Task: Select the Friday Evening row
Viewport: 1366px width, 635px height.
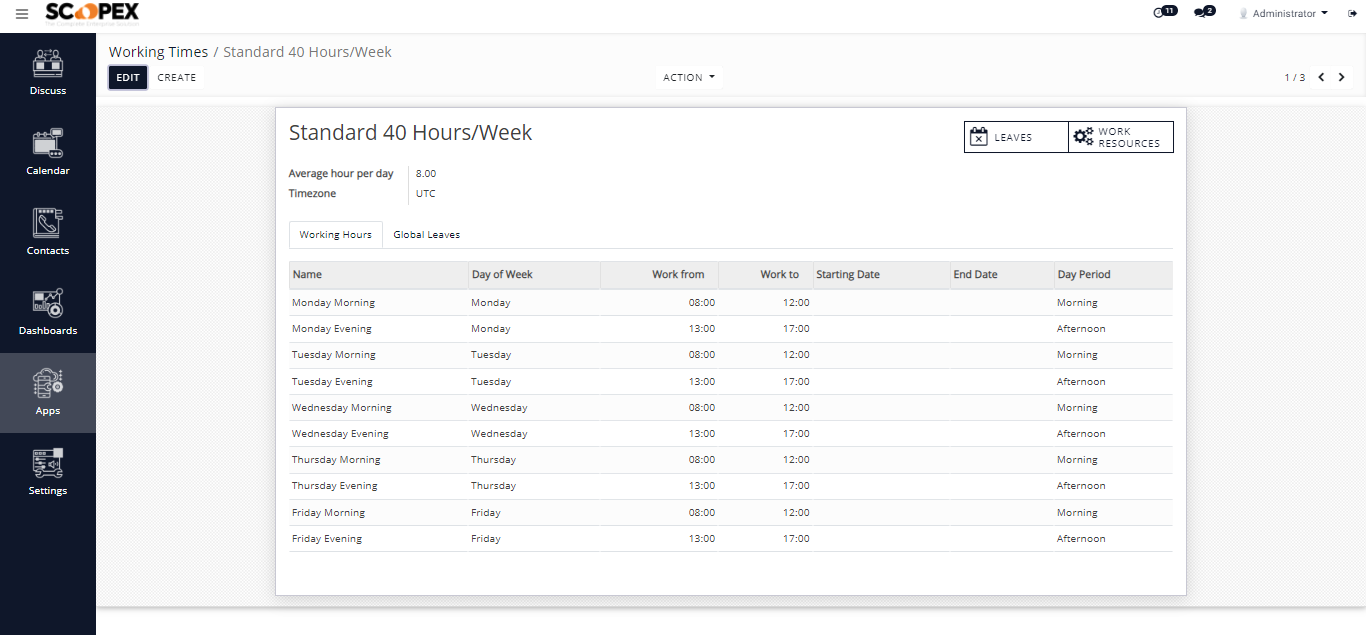Action: click(731, 539)
